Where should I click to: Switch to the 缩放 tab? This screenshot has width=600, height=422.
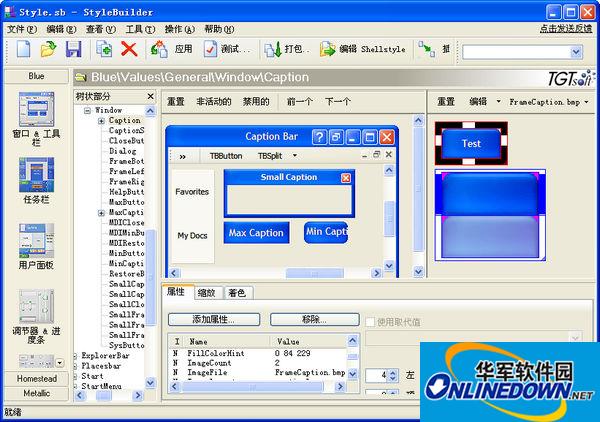pyautogui.click(x=207, y=293)
